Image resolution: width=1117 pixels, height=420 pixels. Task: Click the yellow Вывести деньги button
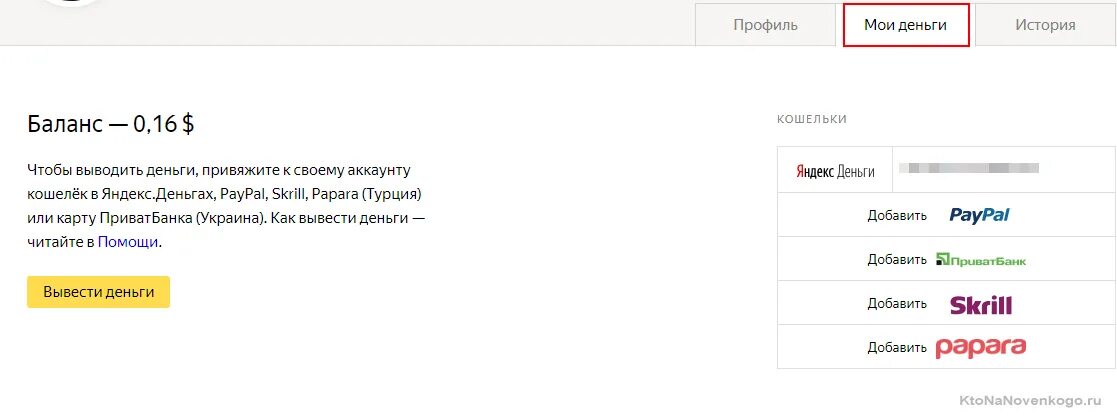[98, 292]
